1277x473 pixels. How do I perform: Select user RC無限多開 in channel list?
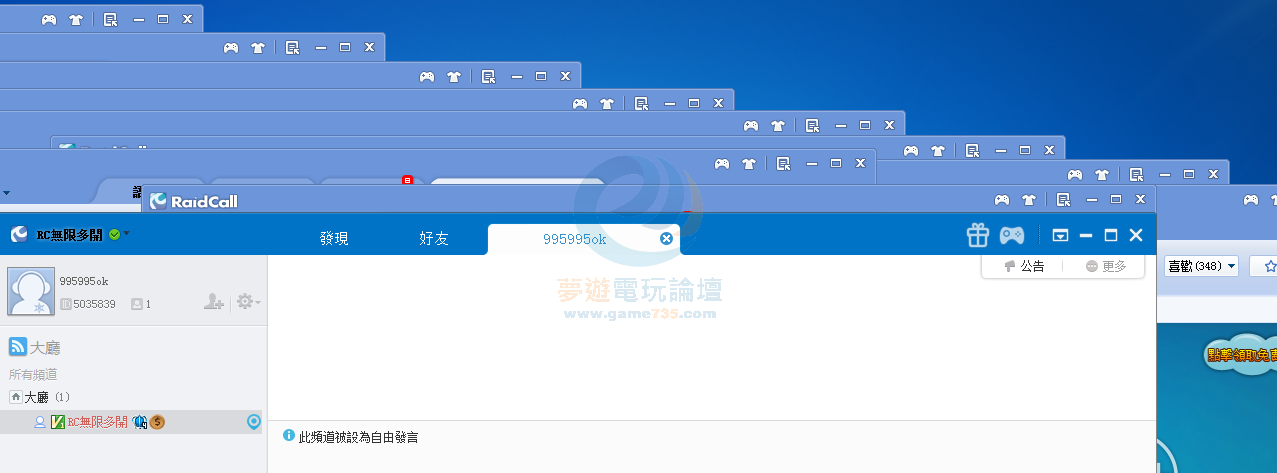tap(97, 422)
